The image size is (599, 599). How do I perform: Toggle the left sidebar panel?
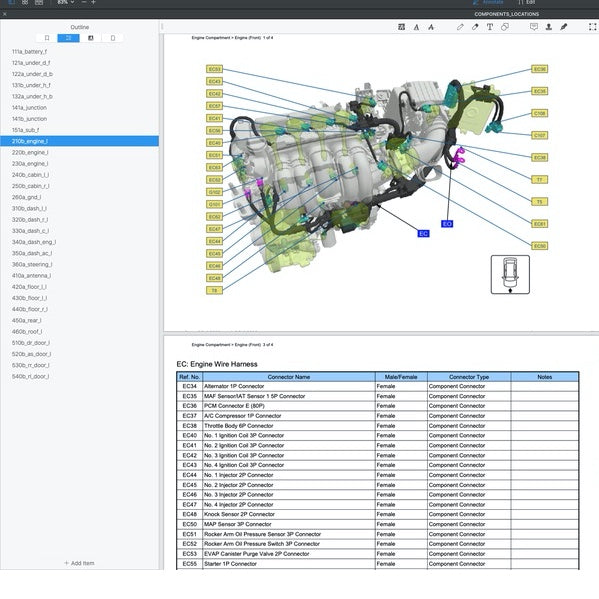[x=11, y=2]
